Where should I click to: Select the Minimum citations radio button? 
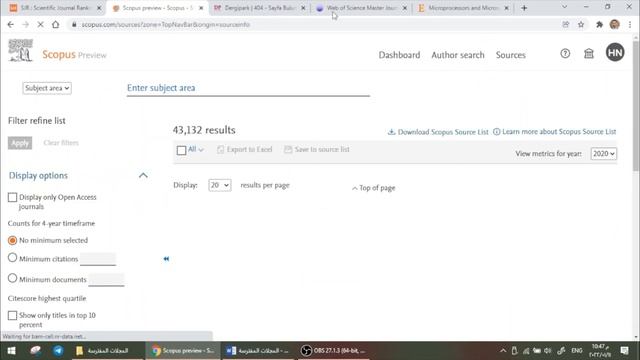(12, 258)
